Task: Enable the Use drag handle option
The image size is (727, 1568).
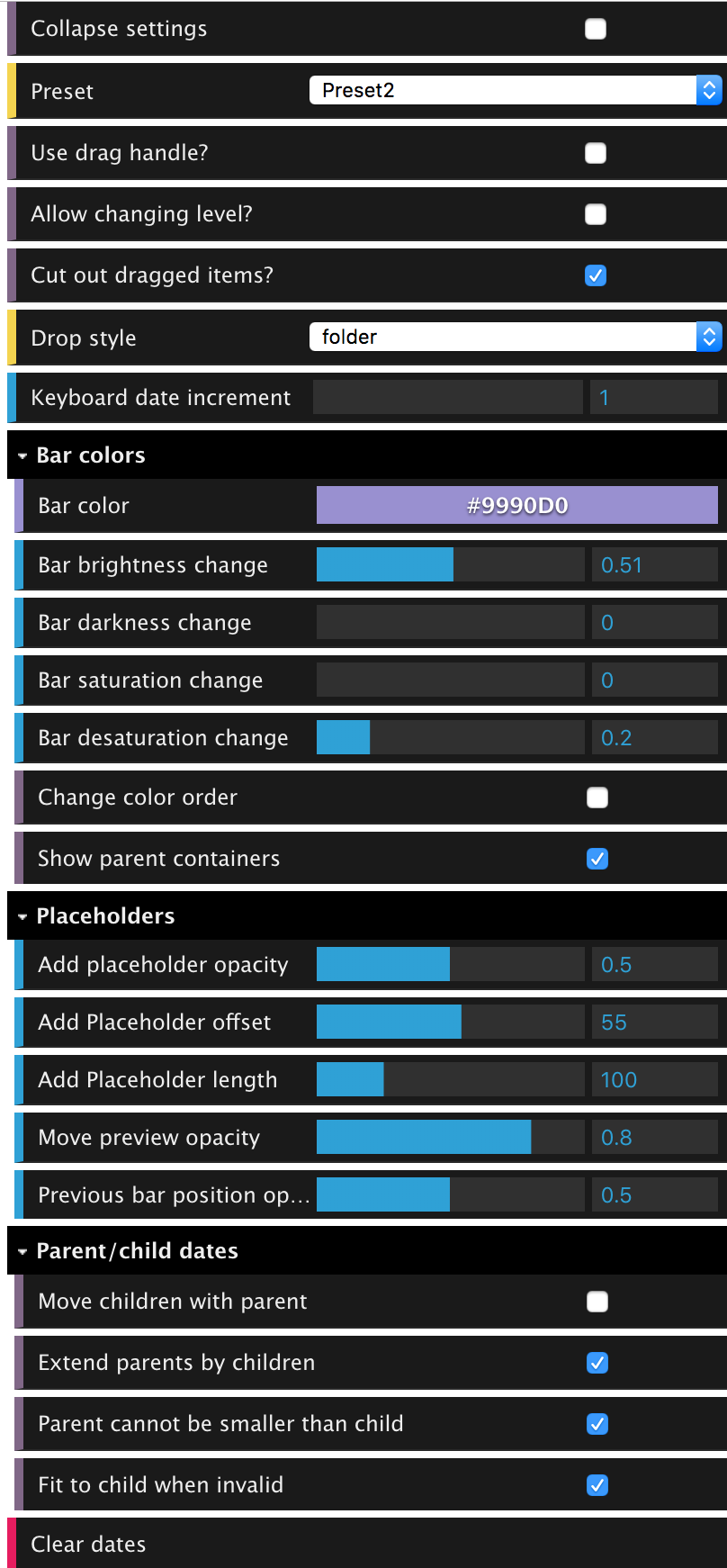Action: (595, 153)
